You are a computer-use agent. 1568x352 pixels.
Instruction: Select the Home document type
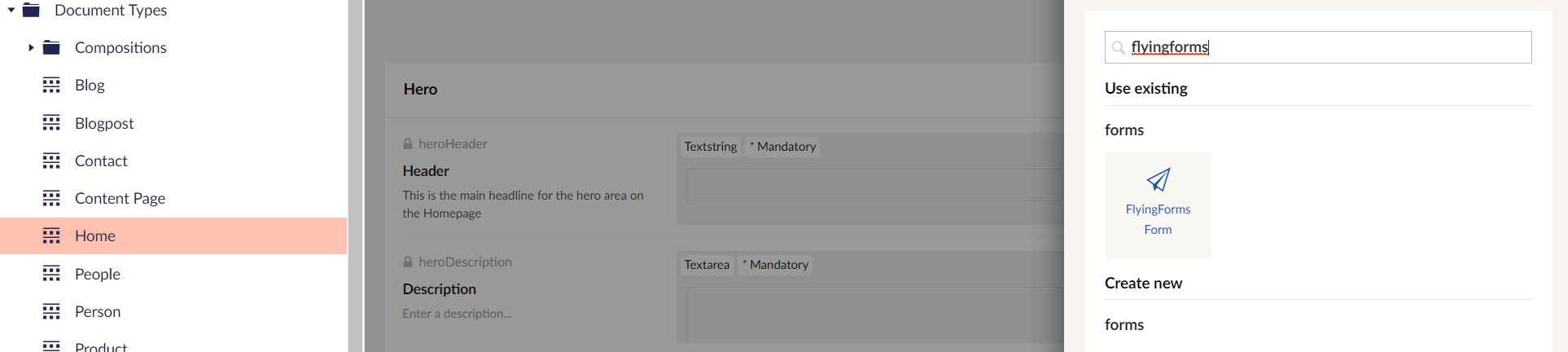tap(173, 235)
